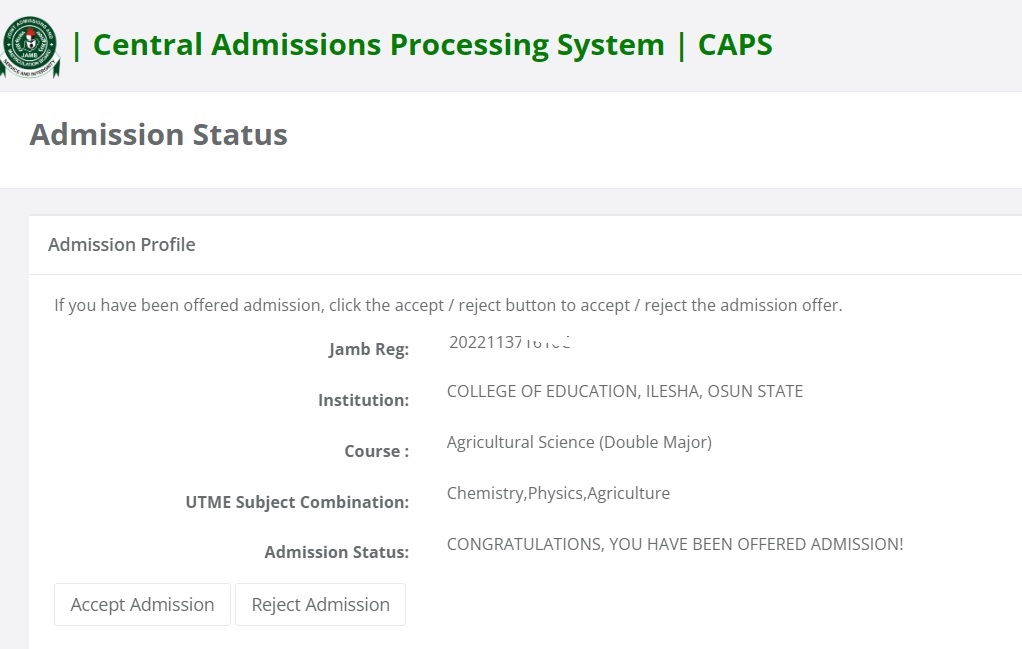Select College of Education, Ilesha institution text
Viewport: 1022px width, 649px height.
(624, 391)
